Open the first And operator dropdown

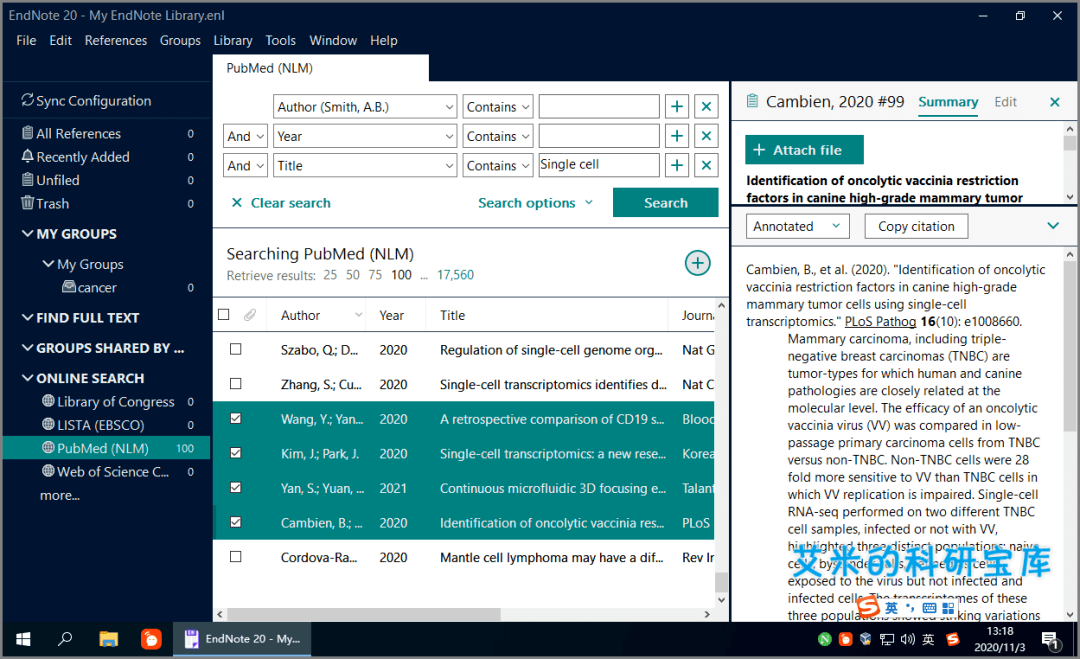245,136
